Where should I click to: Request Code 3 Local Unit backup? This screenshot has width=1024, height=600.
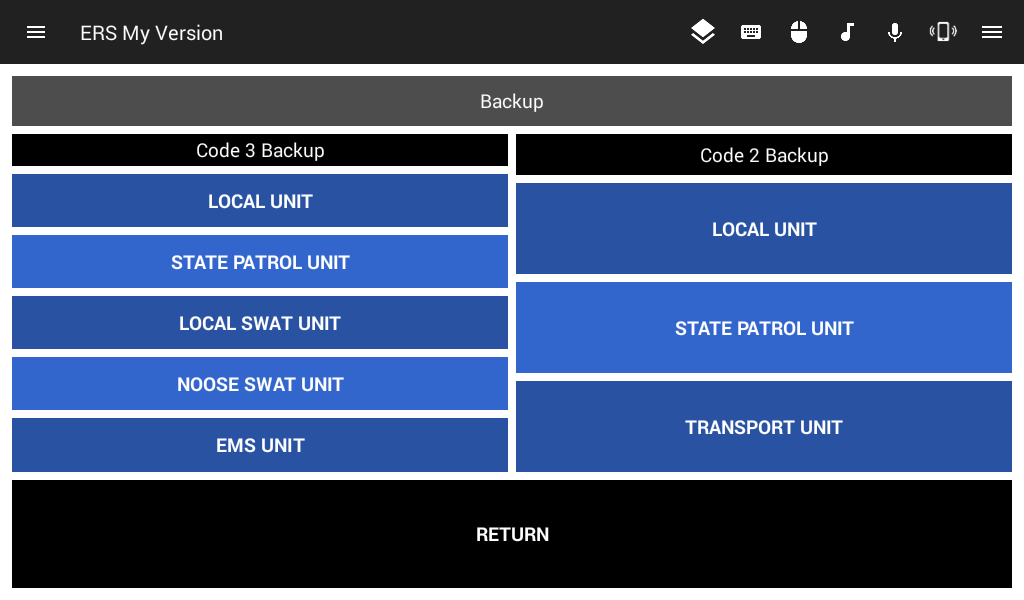pyautogui.click(x=260, y=201)
